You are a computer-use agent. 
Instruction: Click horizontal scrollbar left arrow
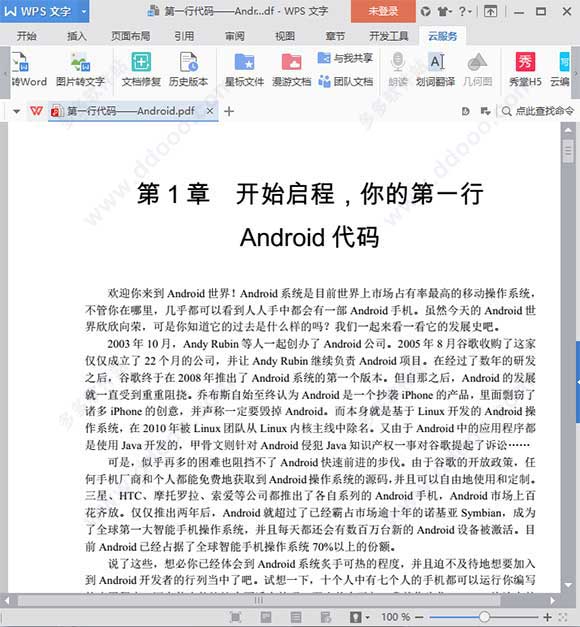click(x=6, y=600)
